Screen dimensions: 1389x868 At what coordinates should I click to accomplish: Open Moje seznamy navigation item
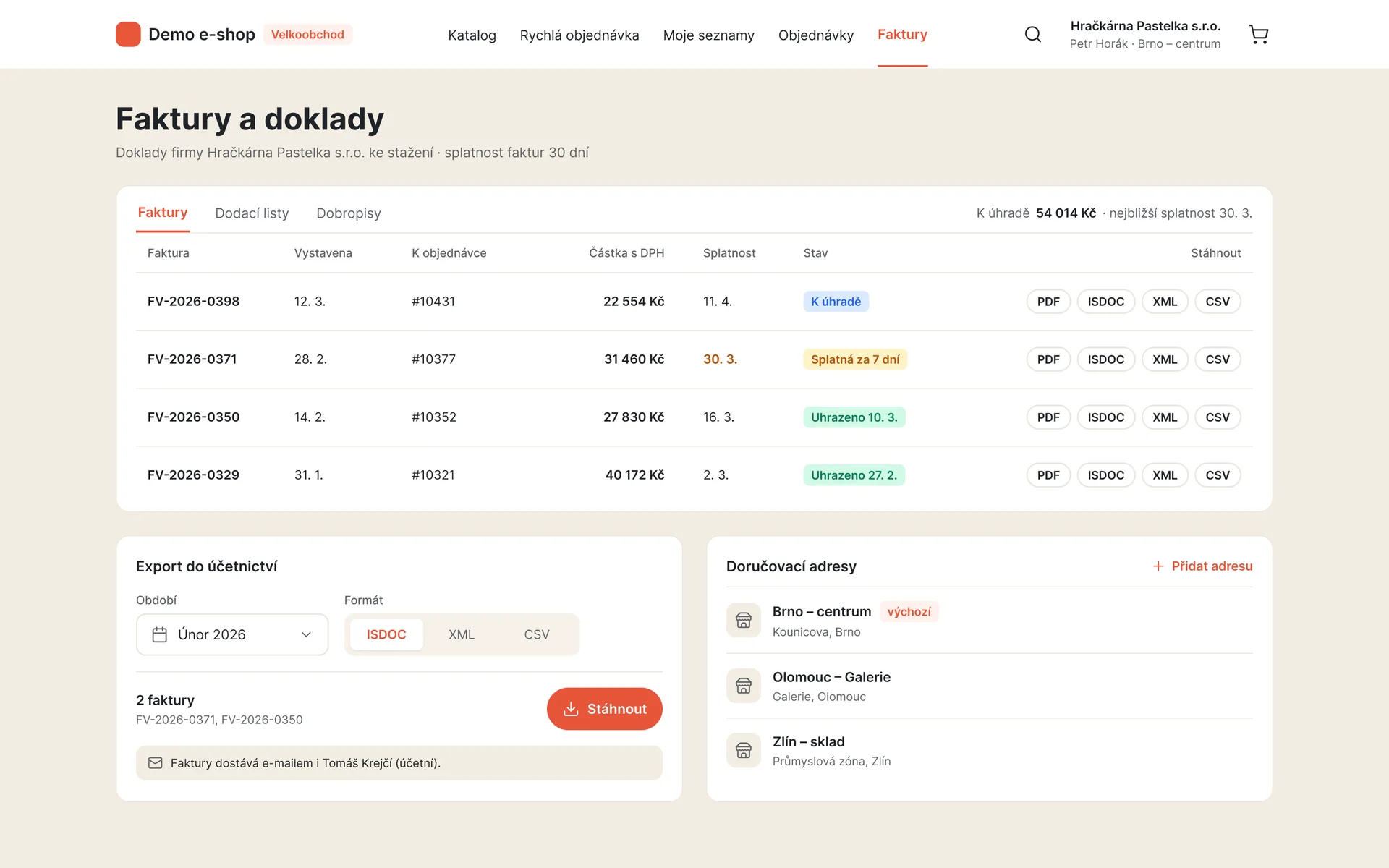(x=709, y=35)
